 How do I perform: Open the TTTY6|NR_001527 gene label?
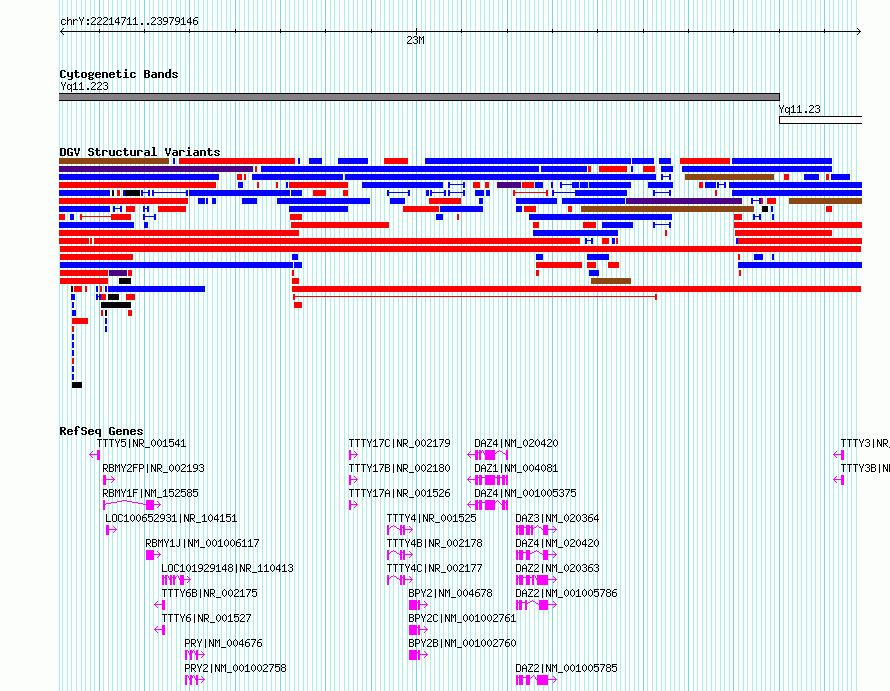tap(206, 618)
